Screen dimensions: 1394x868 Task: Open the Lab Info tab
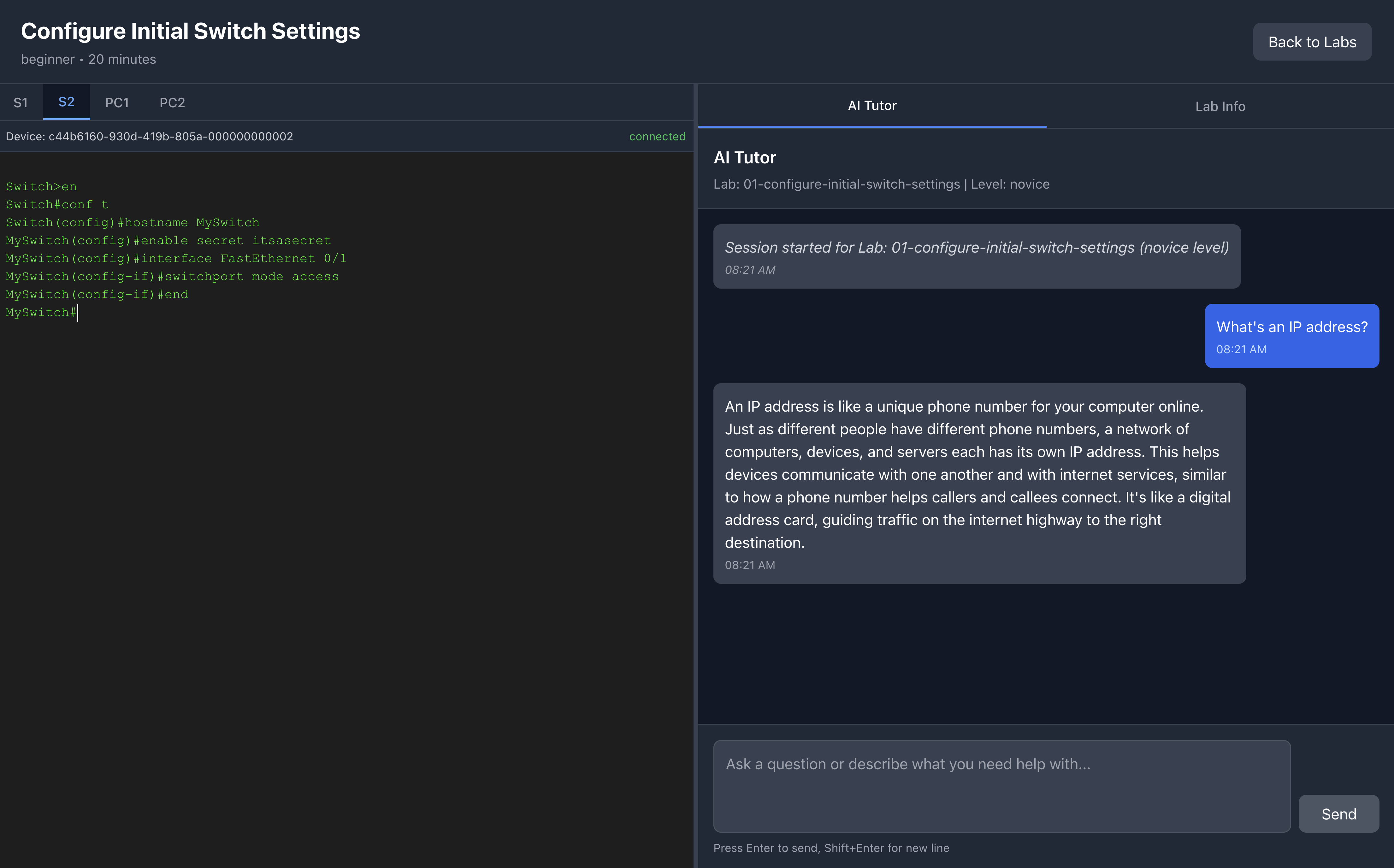[x=1220, y=106]
